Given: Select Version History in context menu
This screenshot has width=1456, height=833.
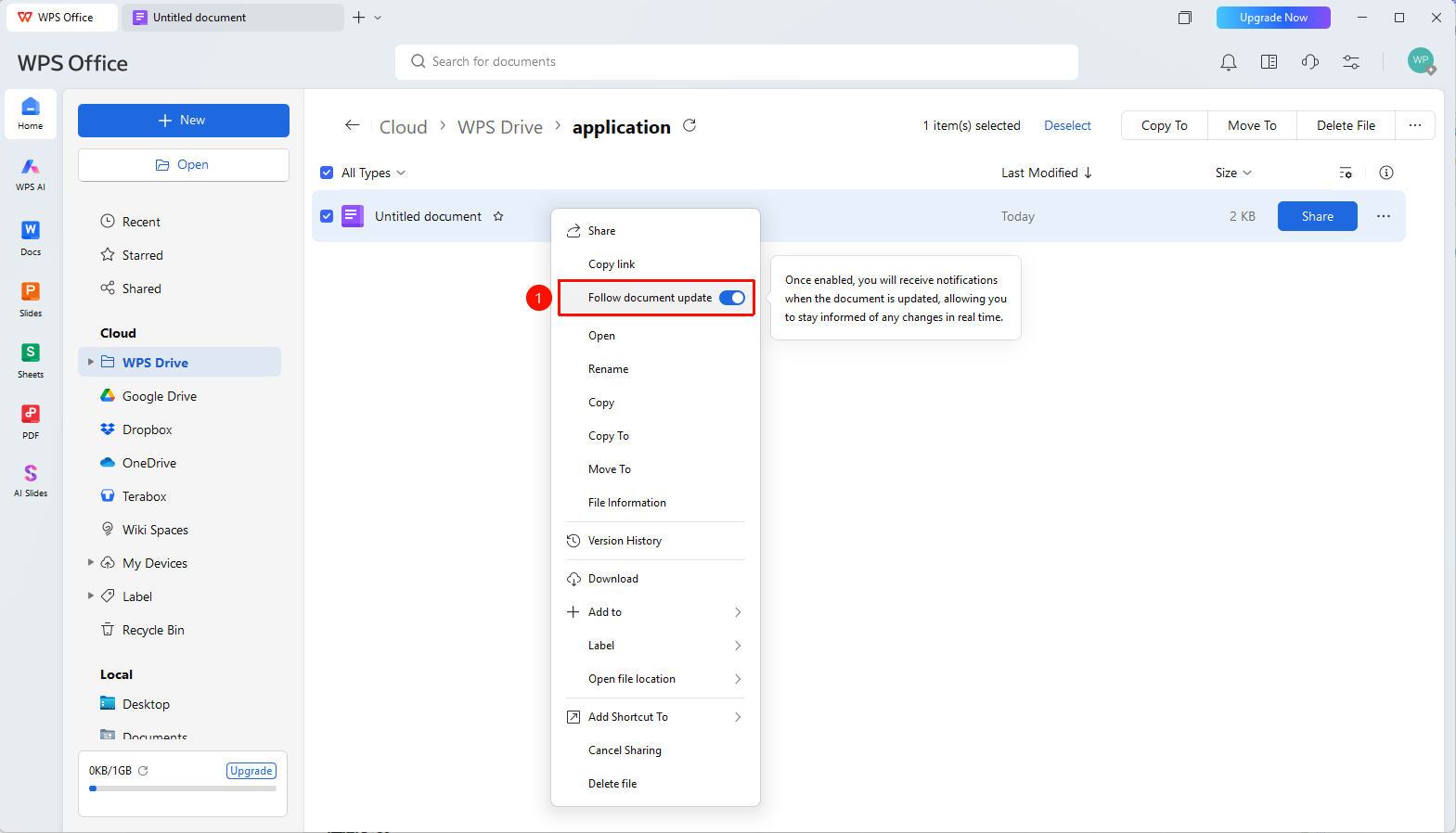Looking at the screenshot, I should (655, 541).
